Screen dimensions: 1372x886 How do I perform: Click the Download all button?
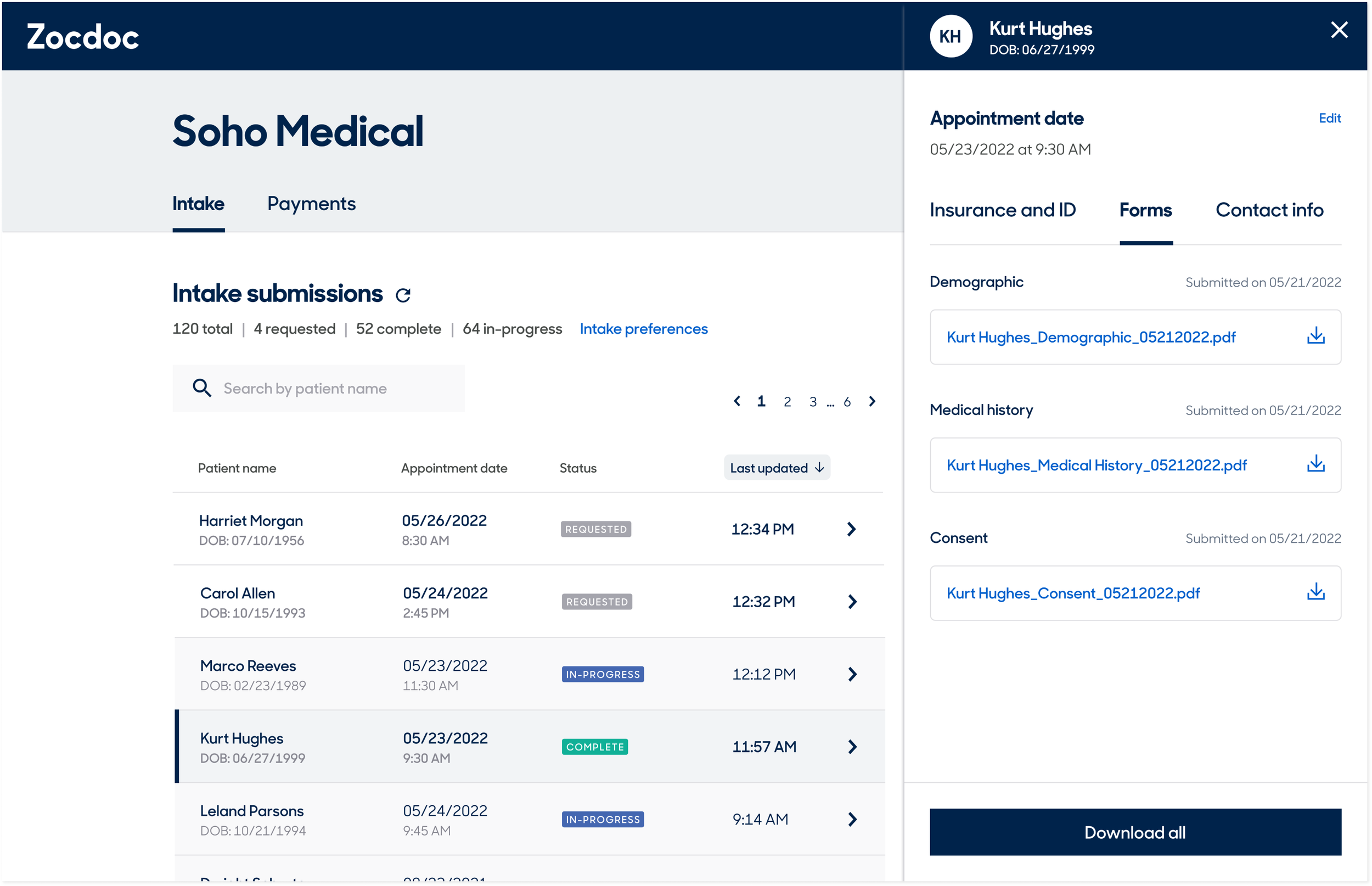pyautogui.click(x=1134, y=832)
